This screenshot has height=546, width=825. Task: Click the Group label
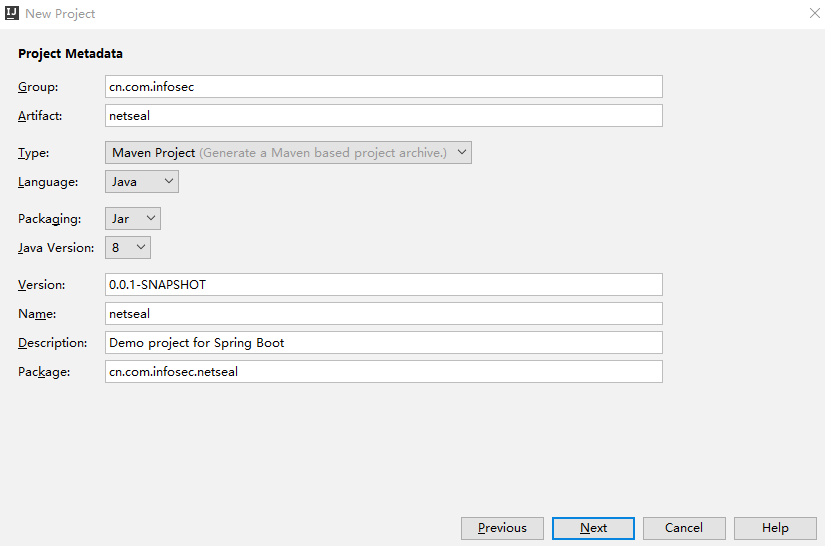[x=38, y=87]
